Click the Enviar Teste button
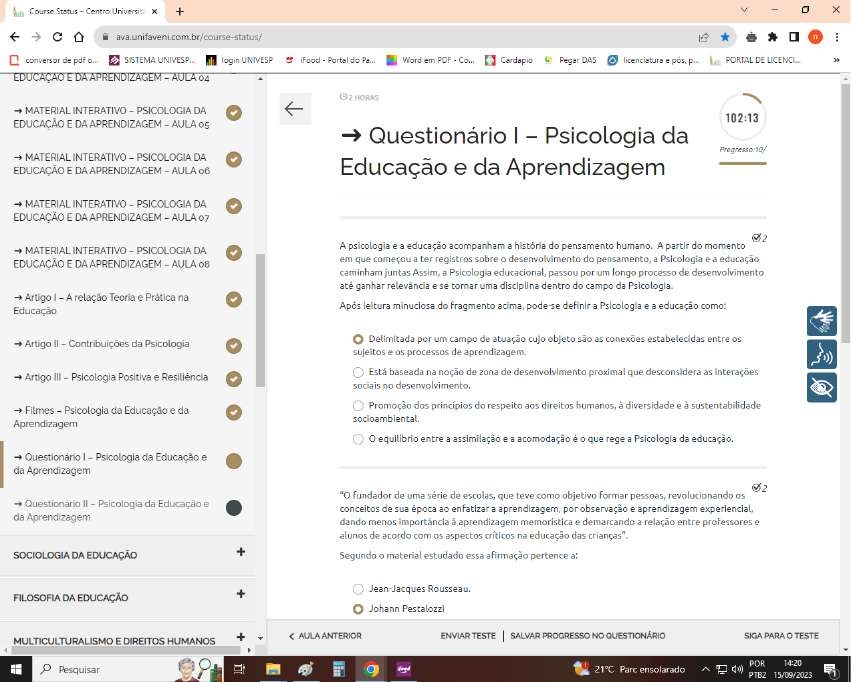The image size is (851, 682). click(468, 636)
